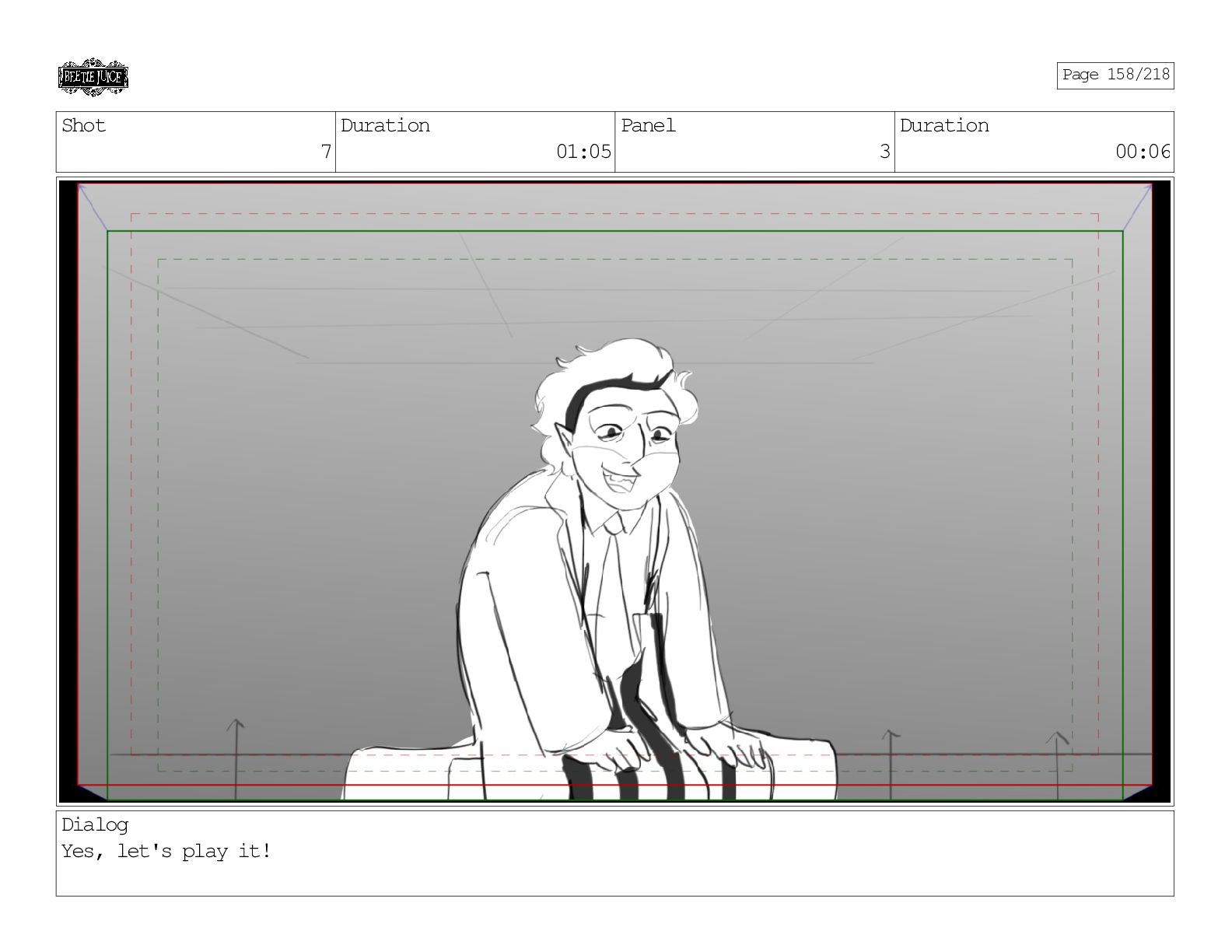
Task: Click the 'Duration' label next to Panel
Action: click(x=944, y=125)
